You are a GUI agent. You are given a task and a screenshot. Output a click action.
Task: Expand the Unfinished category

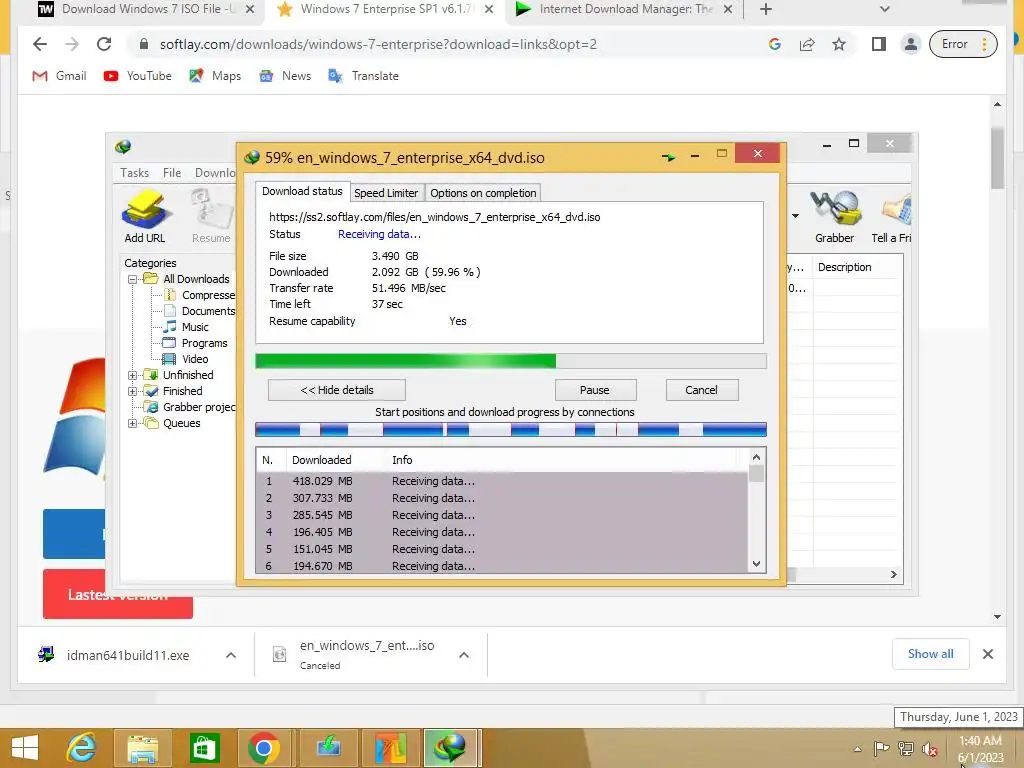point(133,376)
